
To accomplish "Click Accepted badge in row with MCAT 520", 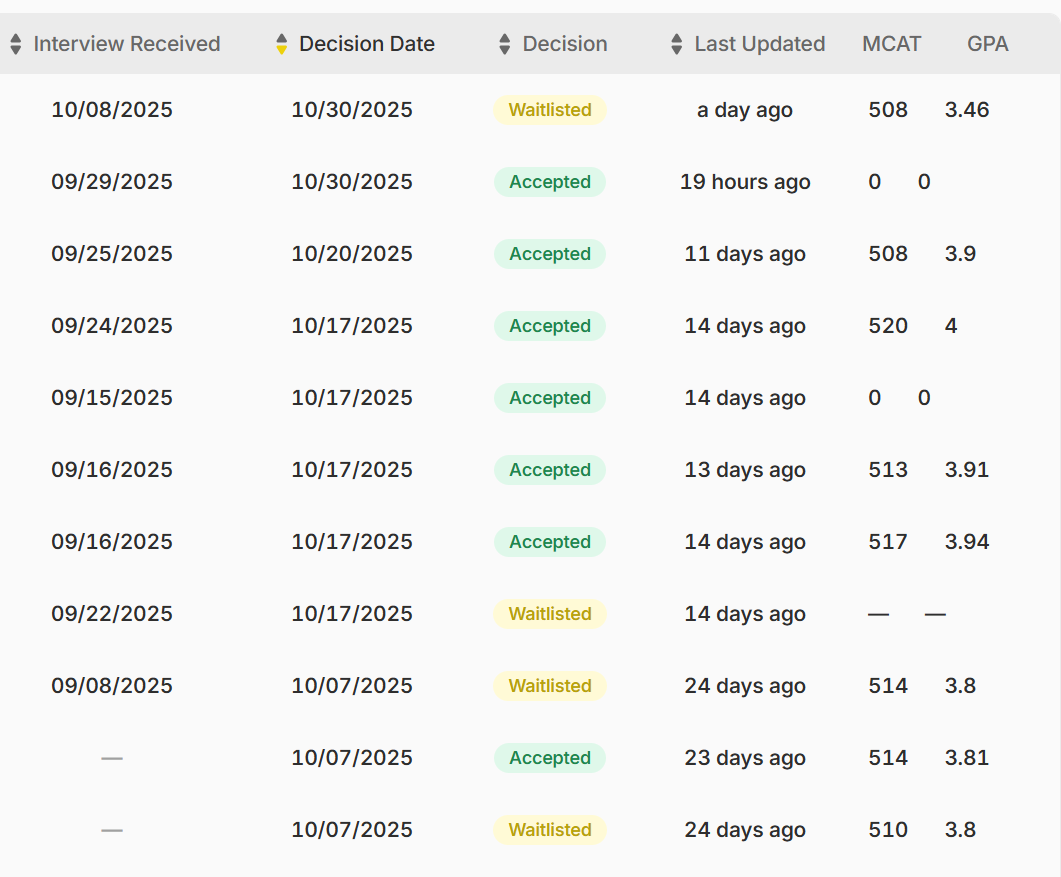I will click(x=550, y=326).
